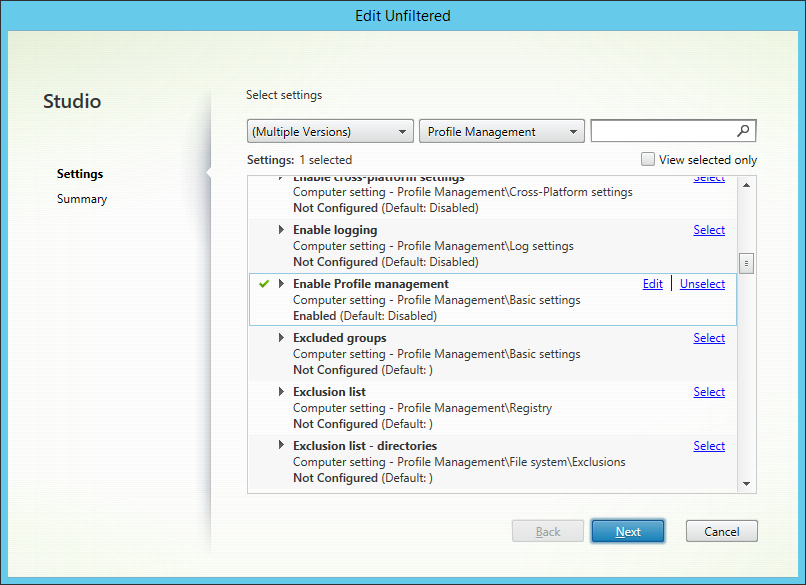Click the search magnifier icon

[x=743, y=131]
